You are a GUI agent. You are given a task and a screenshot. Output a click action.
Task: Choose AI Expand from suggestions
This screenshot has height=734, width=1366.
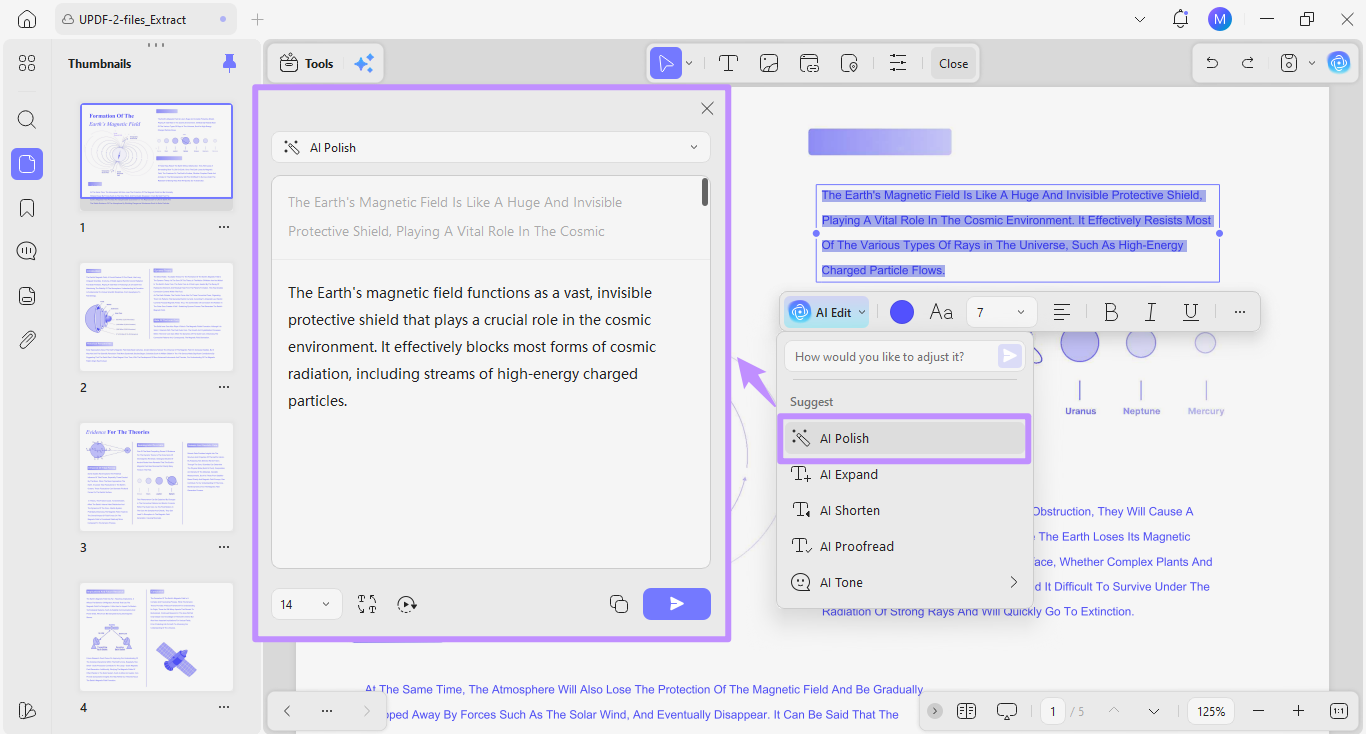click(905, 474)
